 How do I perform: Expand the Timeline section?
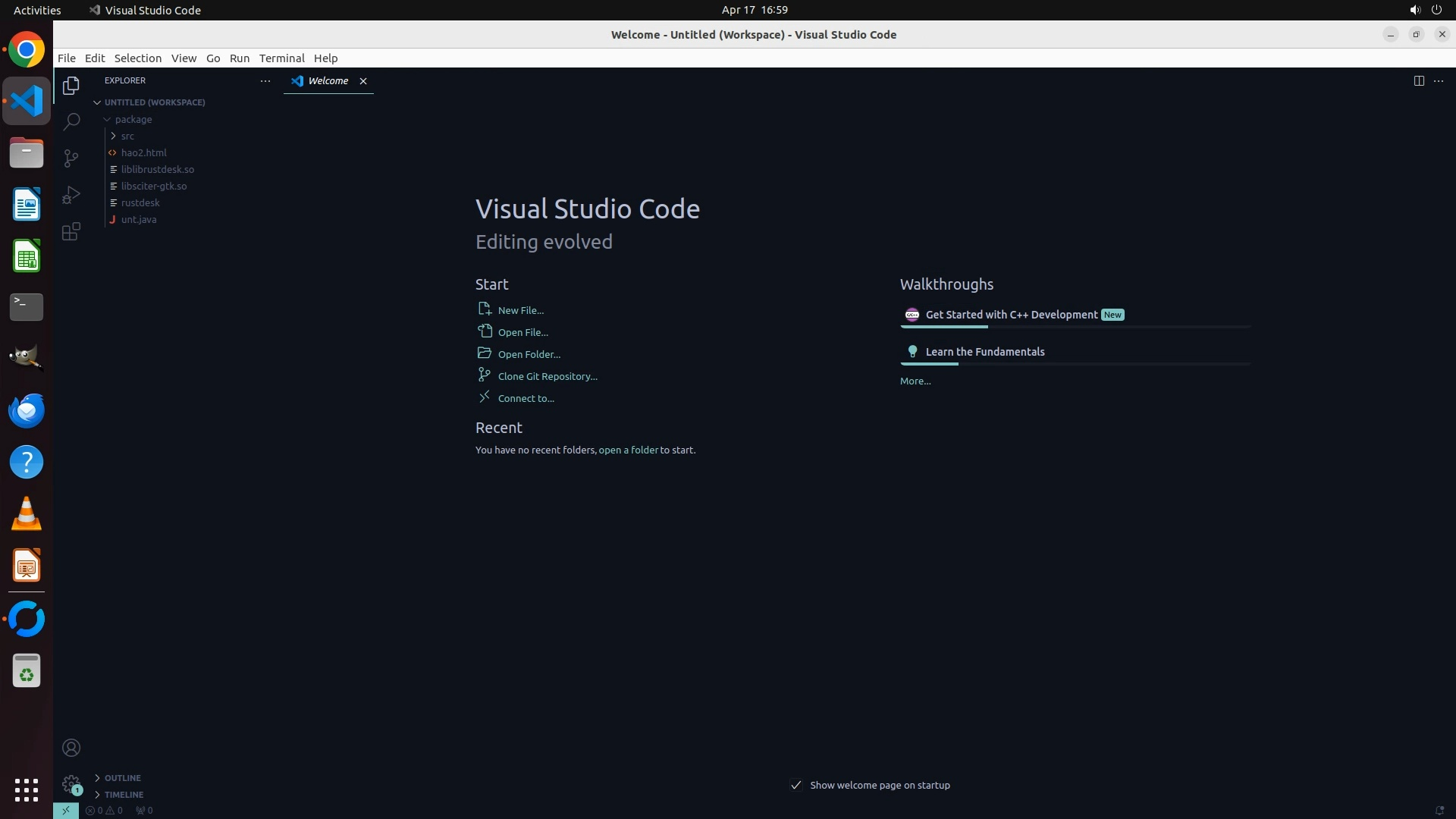[x=124, y=794]
